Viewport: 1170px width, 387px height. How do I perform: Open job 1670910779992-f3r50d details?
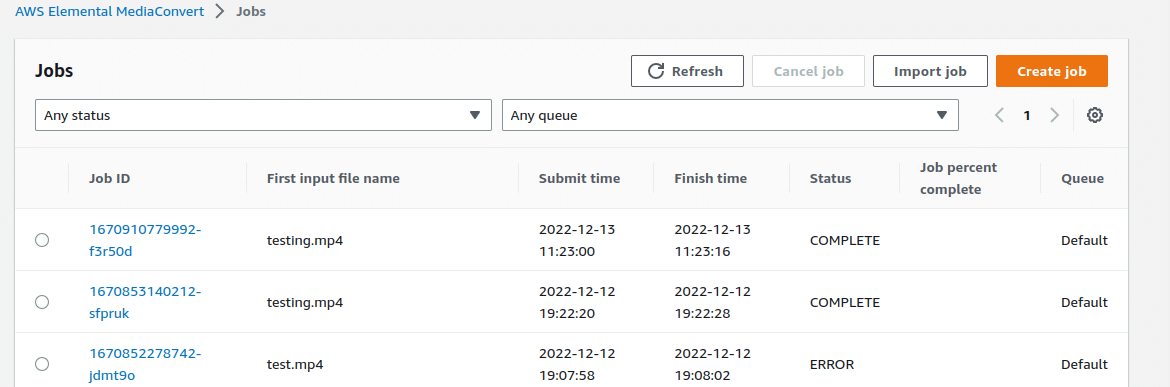(146, 240)
